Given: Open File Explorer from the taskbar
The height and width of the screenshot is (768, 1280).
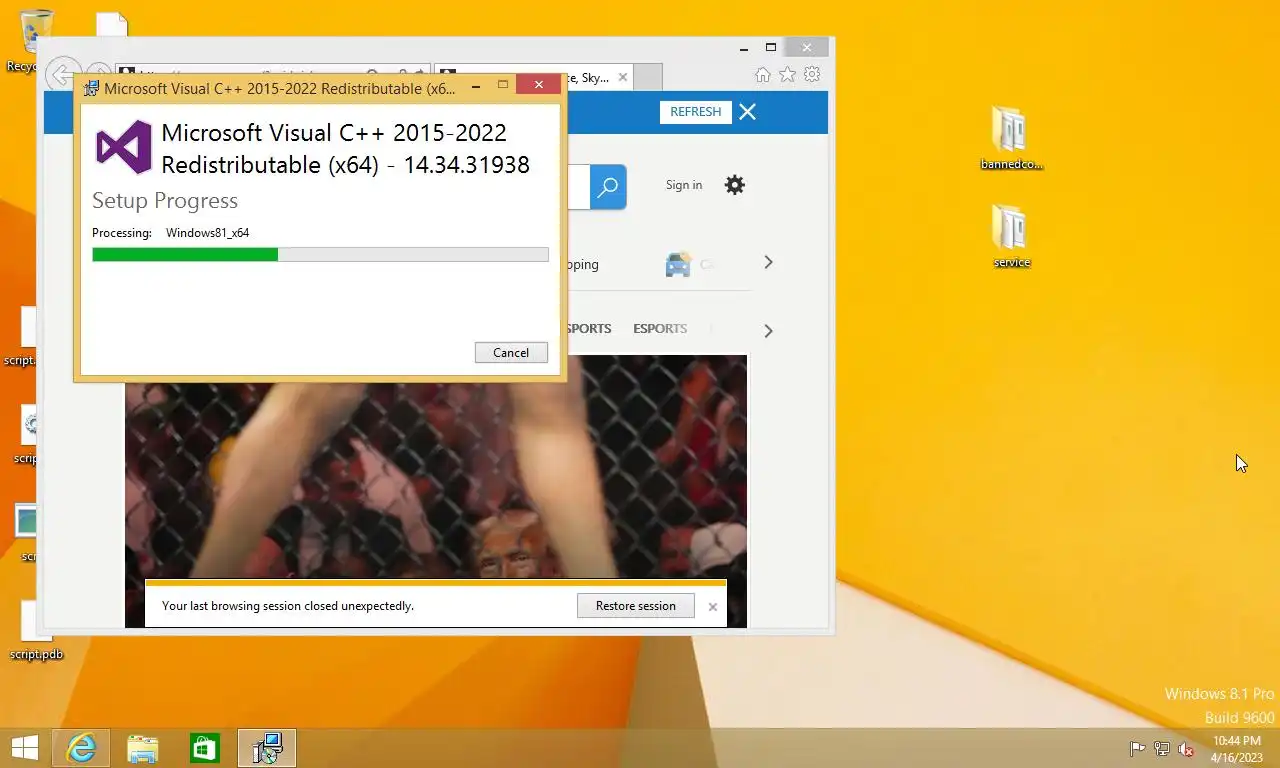Looking at the screenshot, I should [x=143, y=748].
